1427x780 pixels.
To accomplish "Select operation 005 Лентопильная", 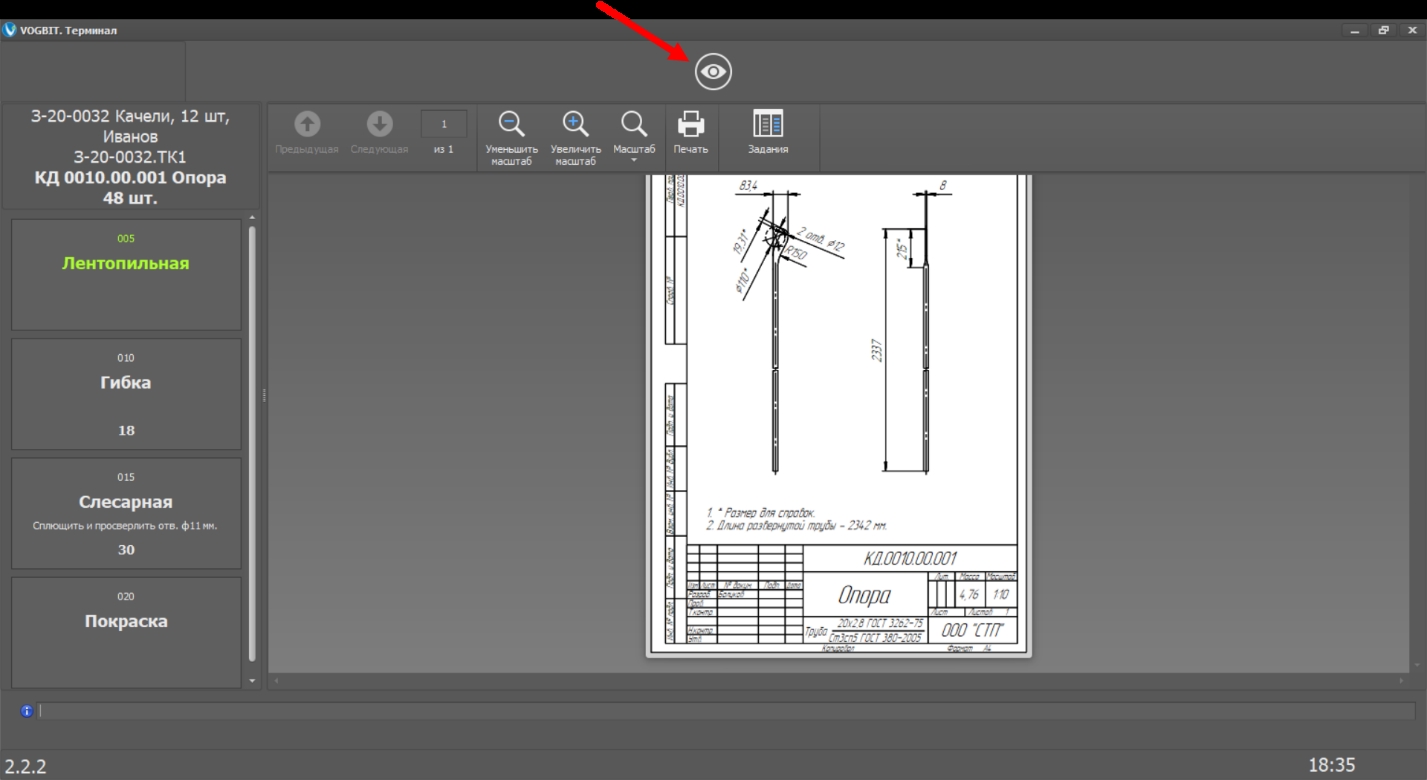I will click(x=126, y=275).
